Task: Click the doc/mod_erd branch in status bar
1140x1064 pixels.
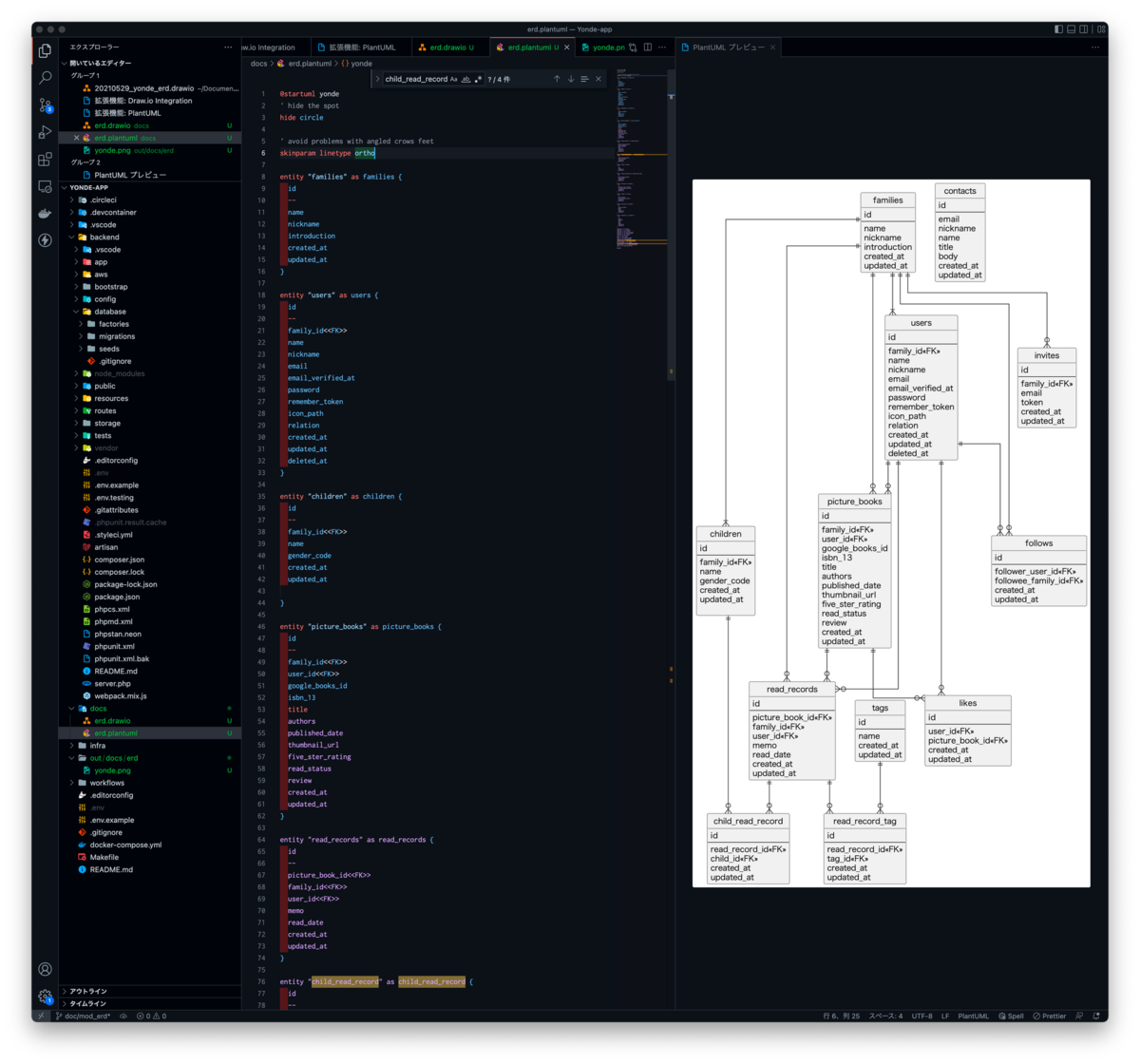Action: 84,1016
